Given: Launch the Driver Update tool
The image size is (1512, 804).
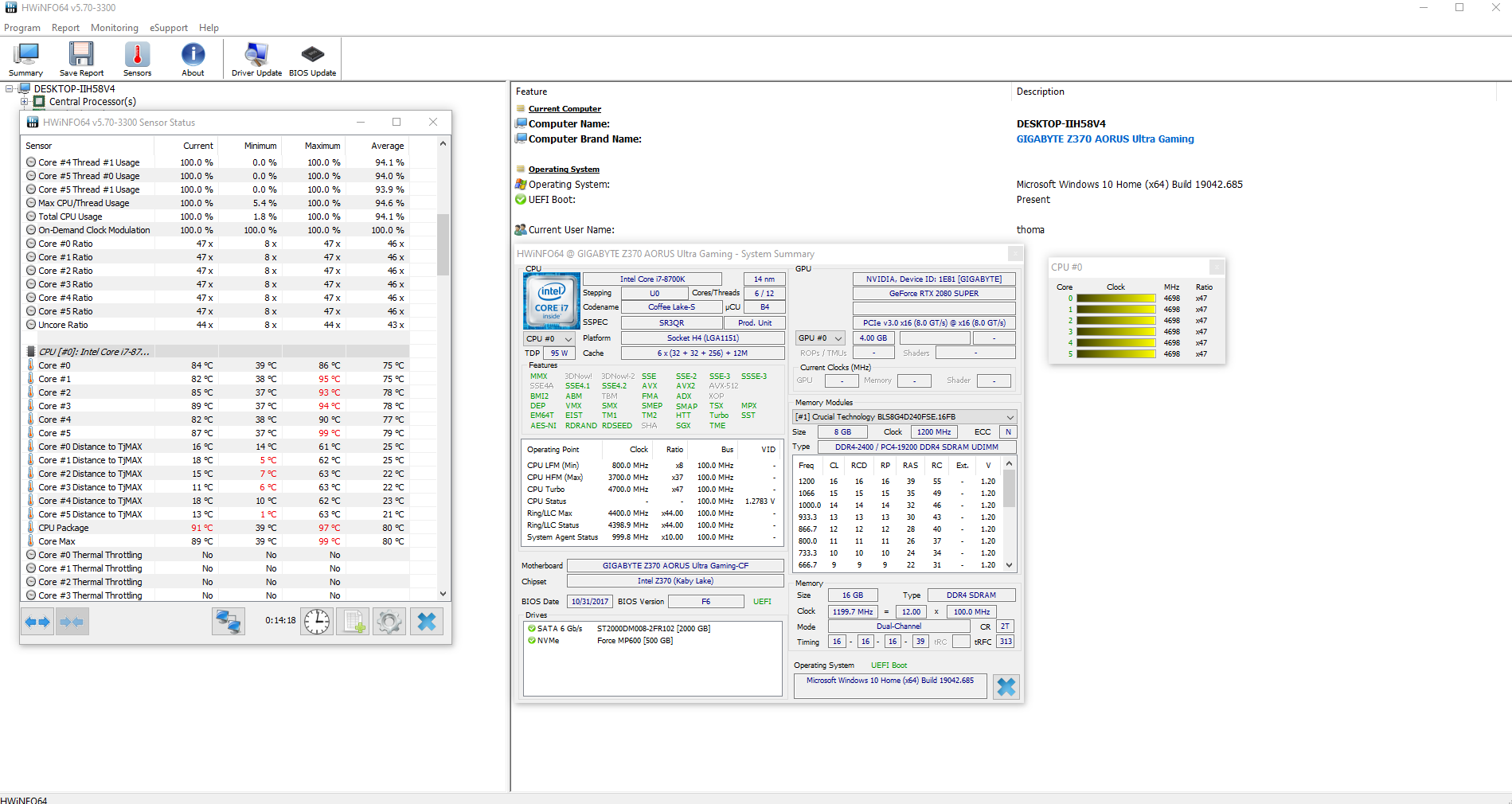Looking at the screenshot, I should (x=256, y=59).
